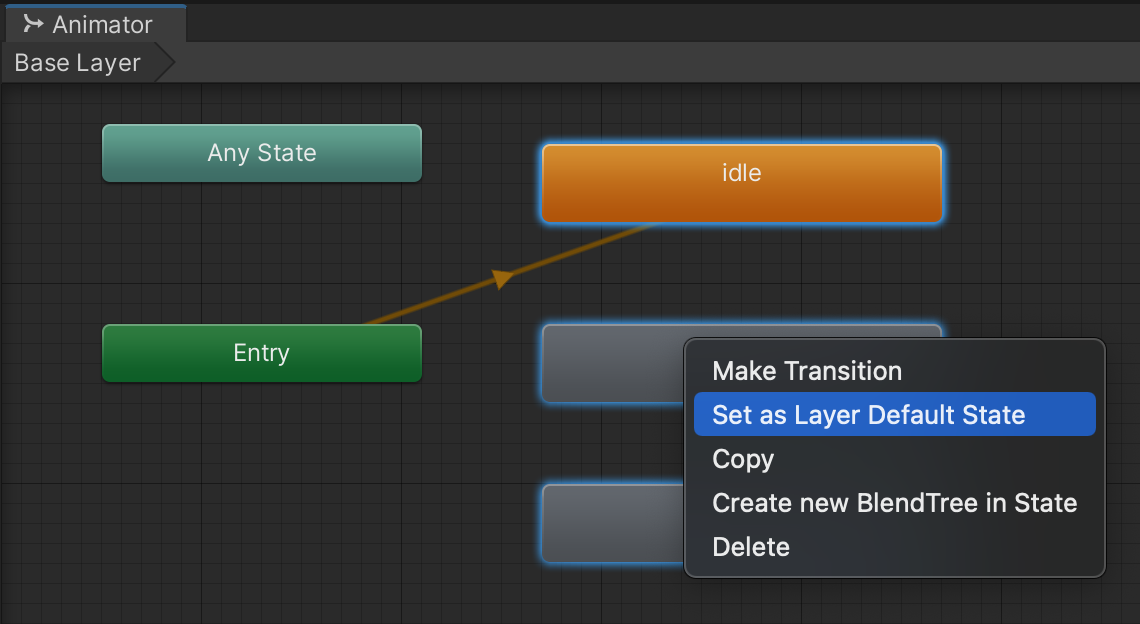The width and height of the screenshot is (1140, 624).
Task: Choose Set as Layer Default State
Action: [868, 415]
